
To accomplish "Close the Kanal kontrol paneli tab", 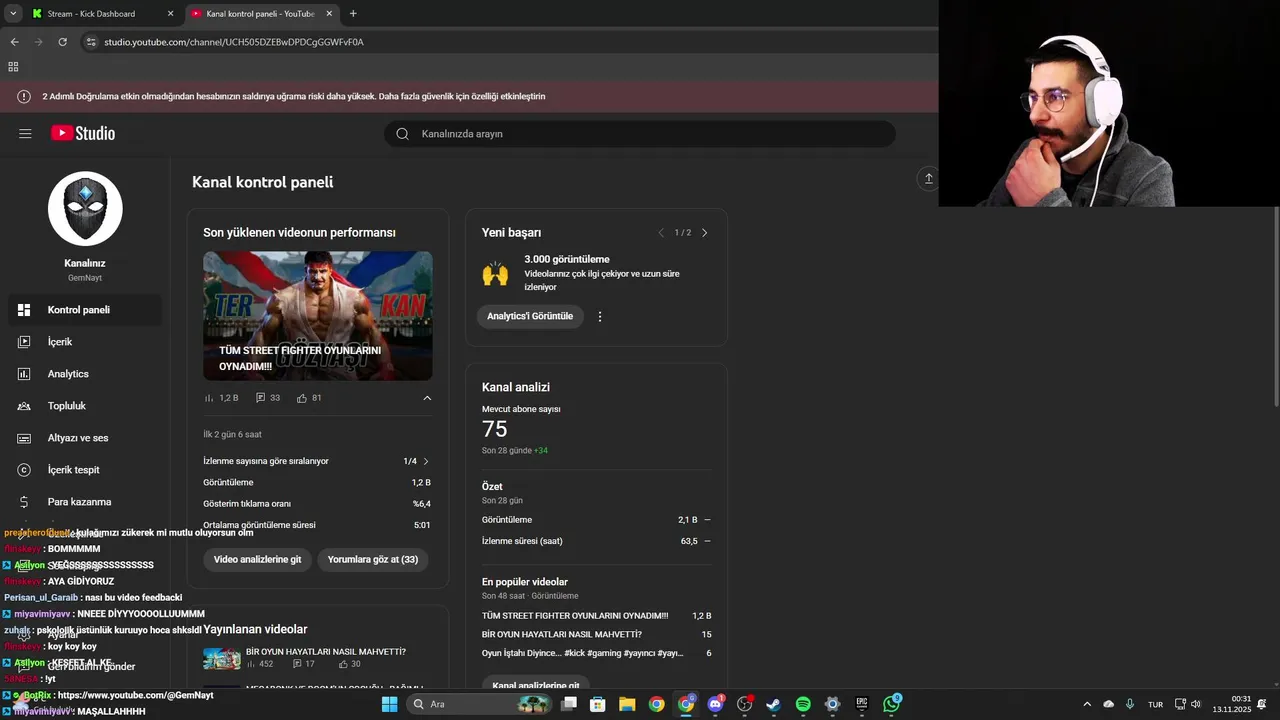I will click(329, 14).
